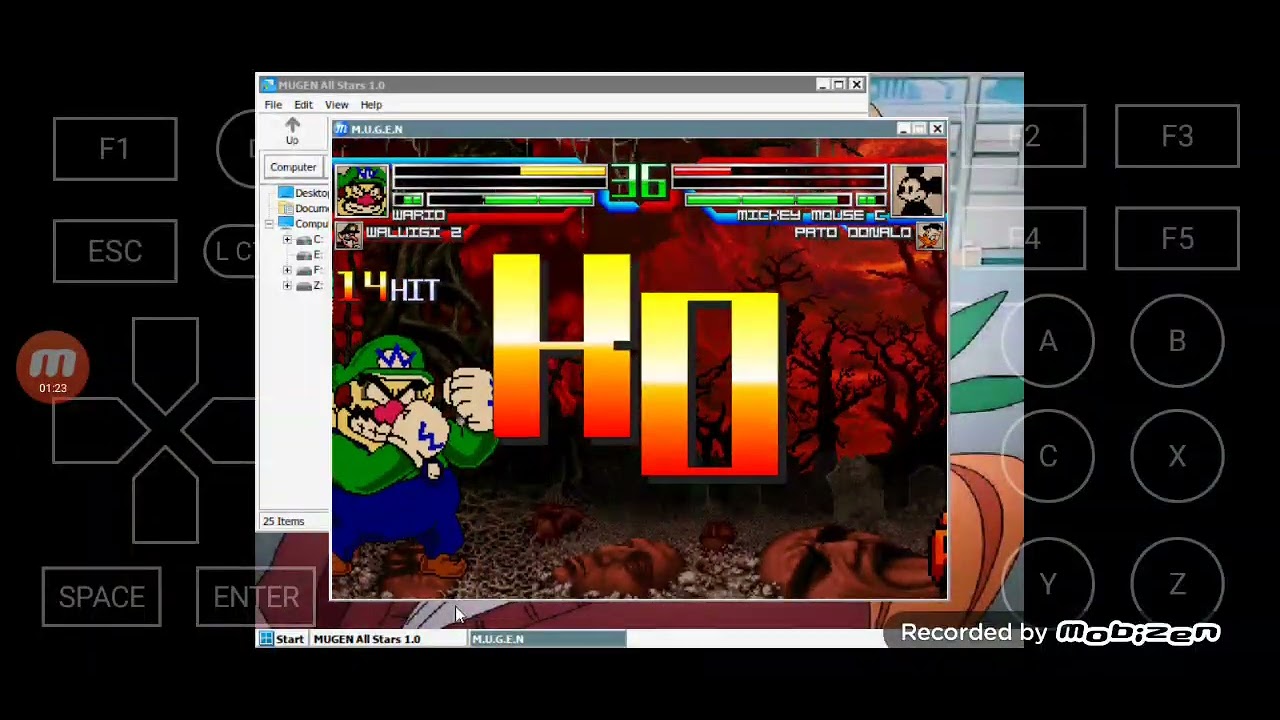1280x720 pixels.
Task: Collapse the Computer tree node
Action: tap(269, 224)
